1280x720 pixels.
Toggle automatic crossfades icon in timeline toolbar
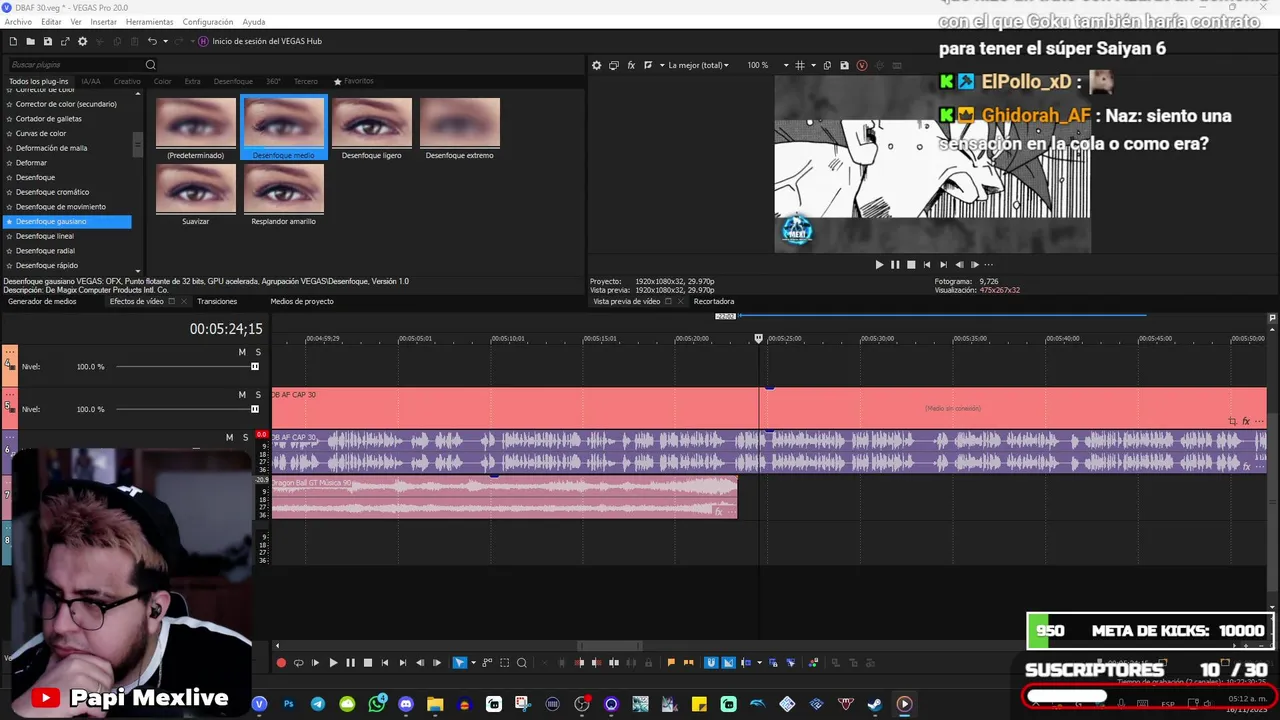728,662
